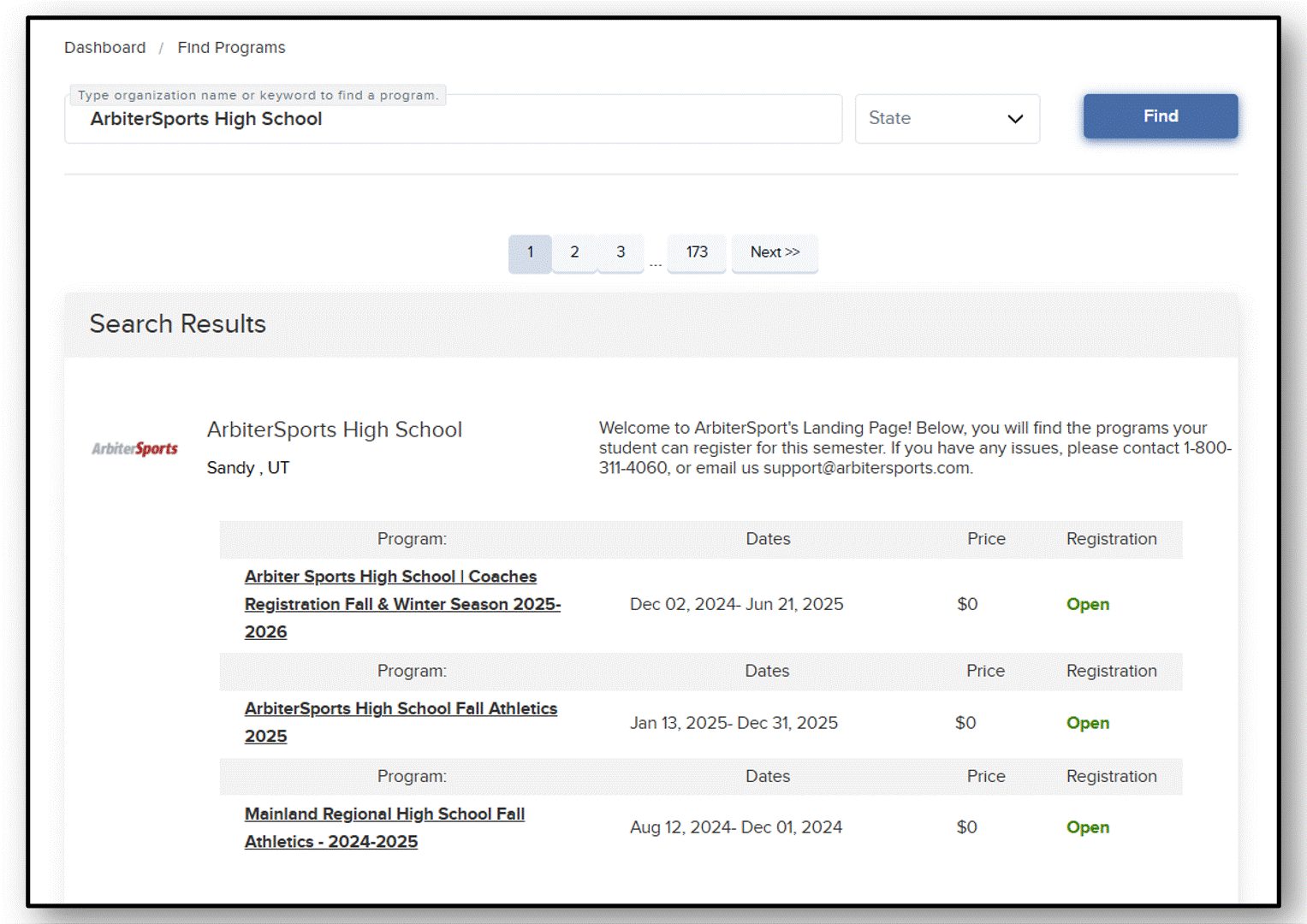Click the welcome description paragraph
The width and height of the screenshot is (1307, 924).
pos(915,447)
